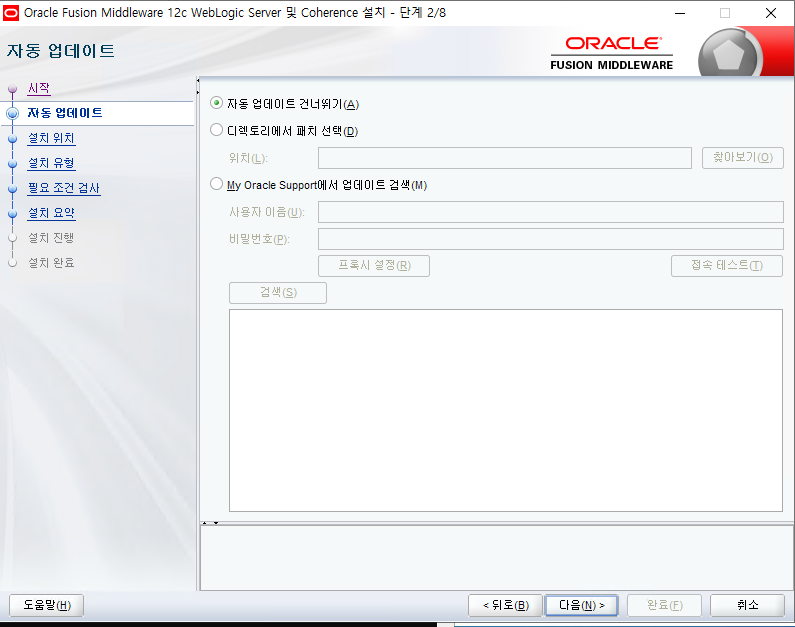Screen dimensions: 795x627
Task: Go back with 뒤로 button
Action: point(505,605)
